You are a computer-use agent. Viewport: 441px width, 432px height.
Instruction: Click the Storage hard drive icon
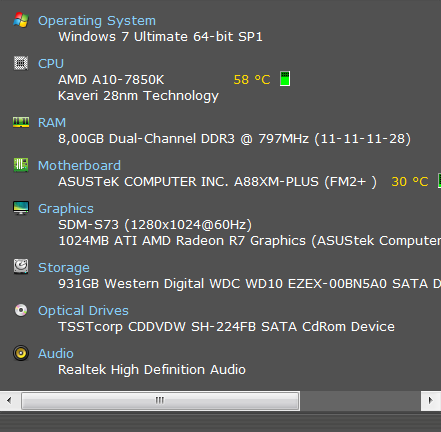pos(21,267)
